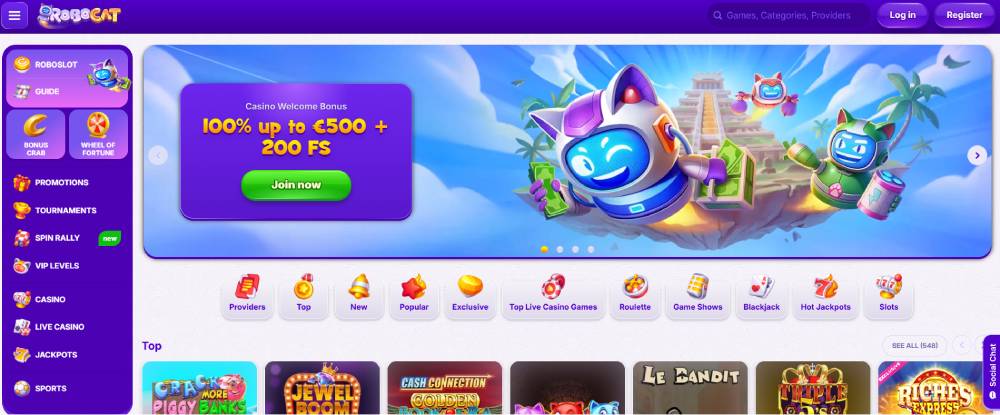
Task: Open the Bonus Crab tile
Action: click(36, 134)
